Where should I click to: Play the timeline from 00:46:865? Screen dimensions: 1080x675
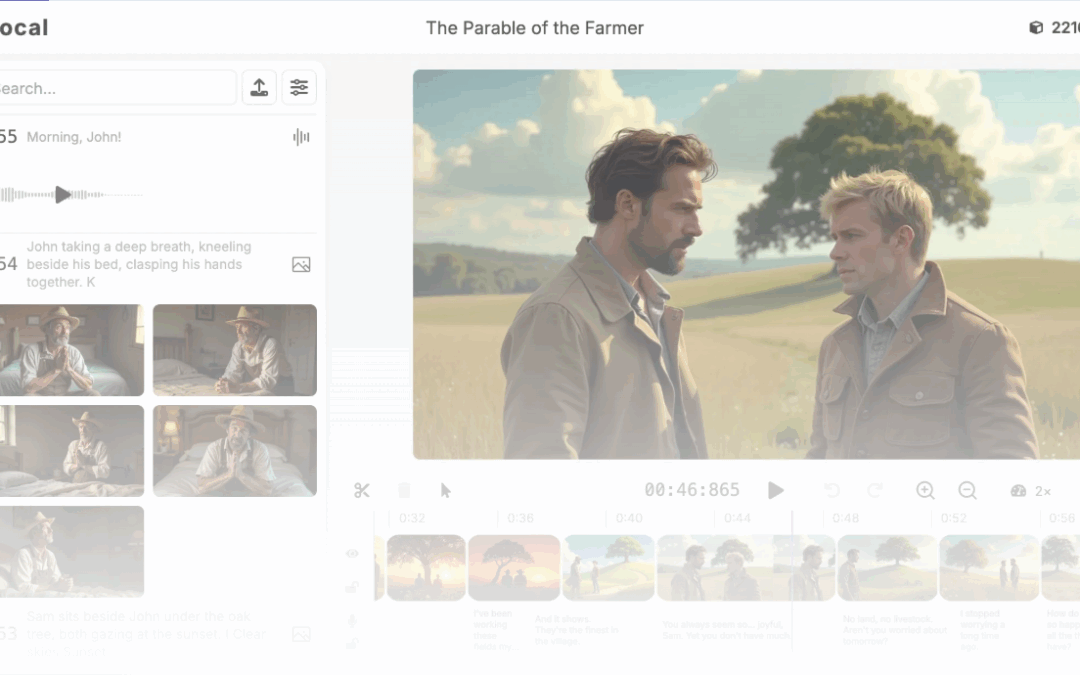click(x=776, y=490)
